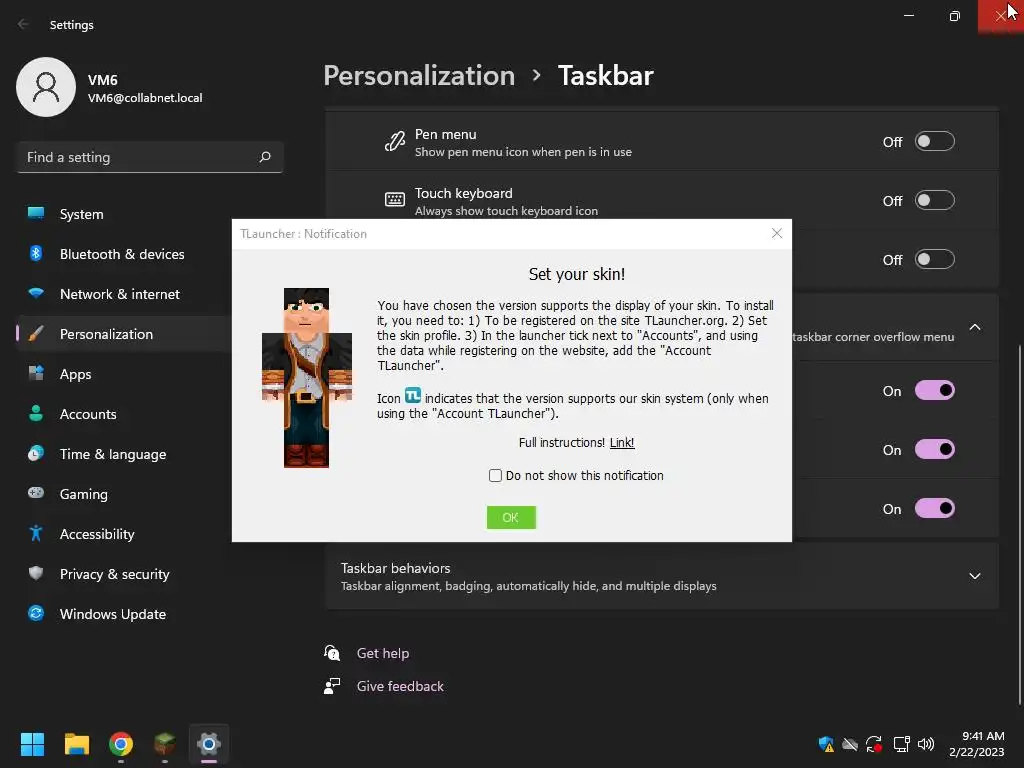Turn off the second On switch in overflow section
This screenshot has height=768, width=1024.
pos(935,449)
